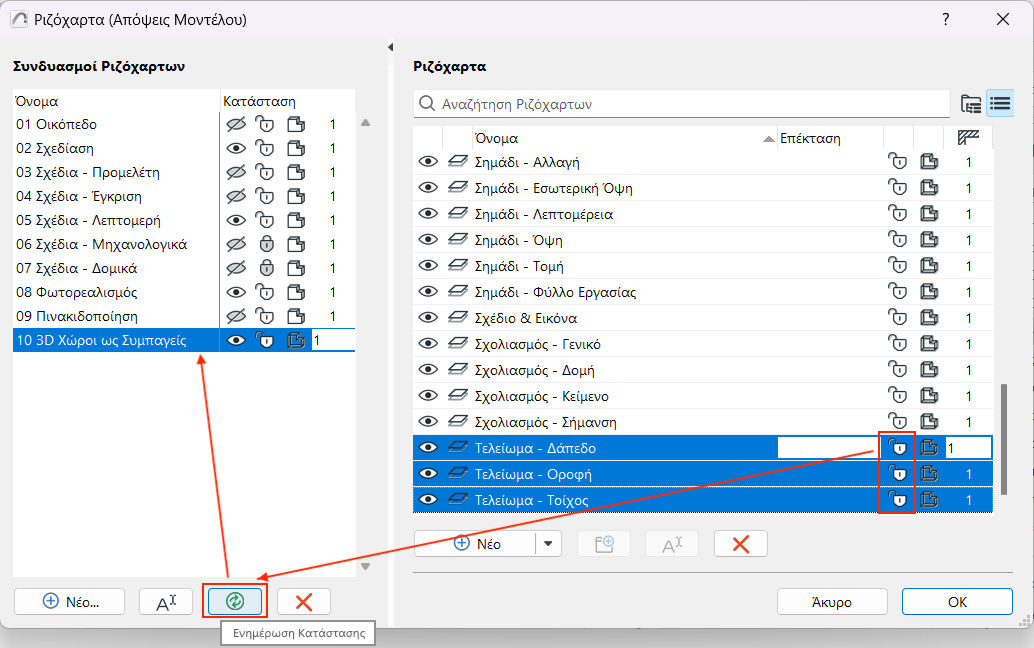Click the rename icon under layers list
This screenshot has width=1034, height=648.
672,544
